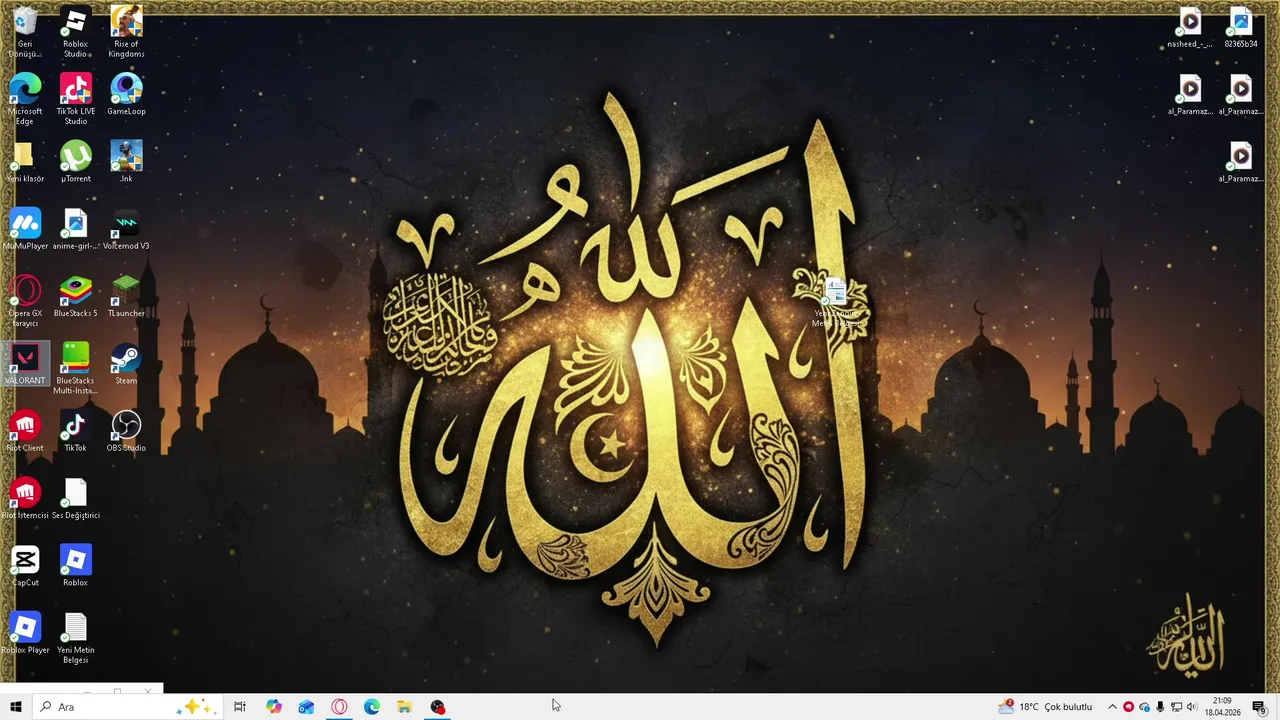Viewport: 1280px width, 720px height.
Task: Click the .lnk game shortcut icon
Action: coord(126,161)
